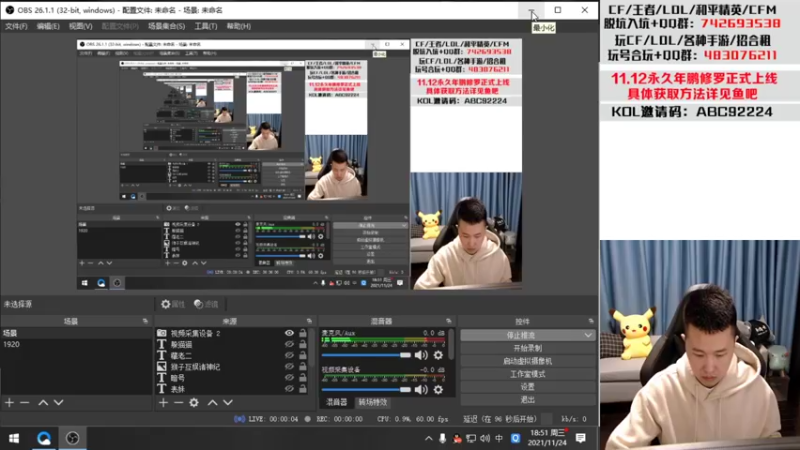Expand the 停止推流 dropdown arrow

(x=588, y=335)
